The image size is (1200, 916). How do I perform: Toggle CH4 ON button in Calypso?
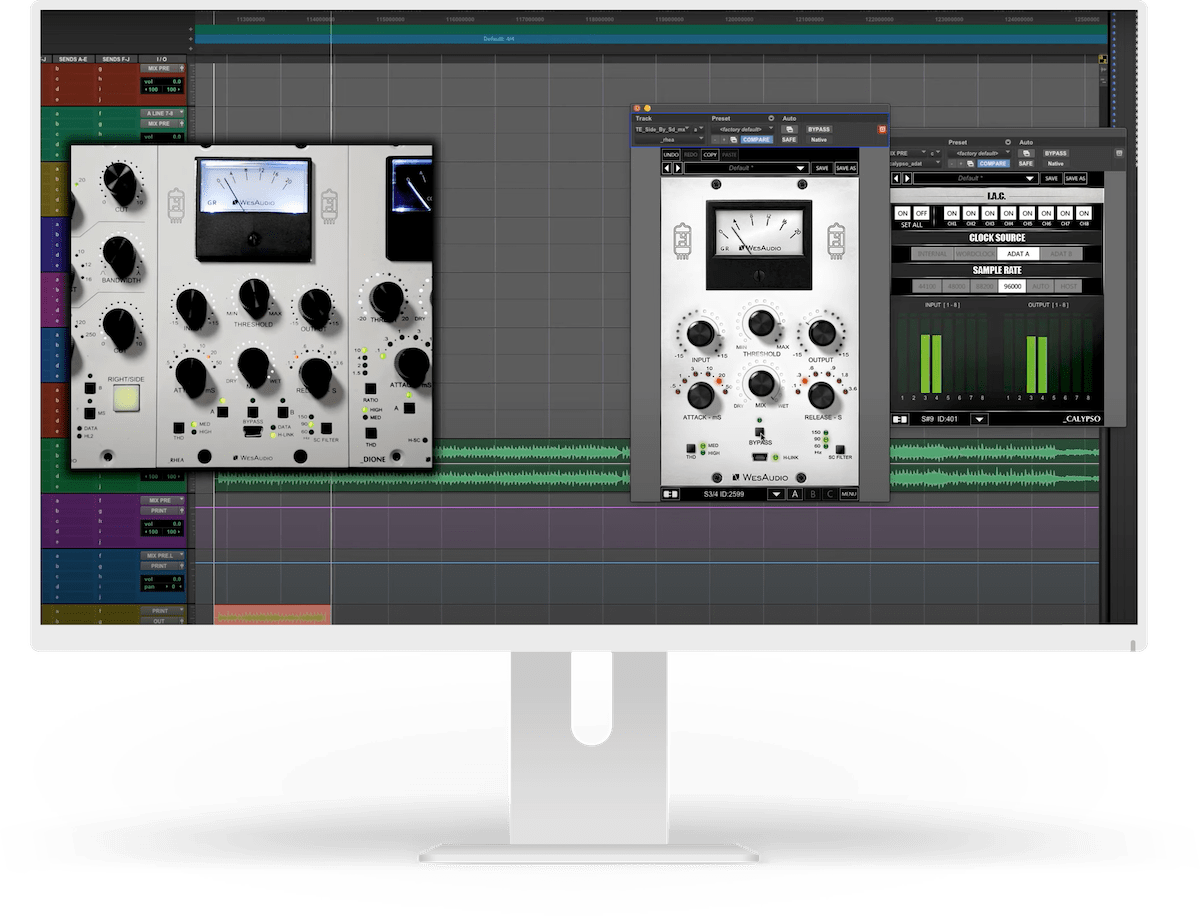point(1009,213)
